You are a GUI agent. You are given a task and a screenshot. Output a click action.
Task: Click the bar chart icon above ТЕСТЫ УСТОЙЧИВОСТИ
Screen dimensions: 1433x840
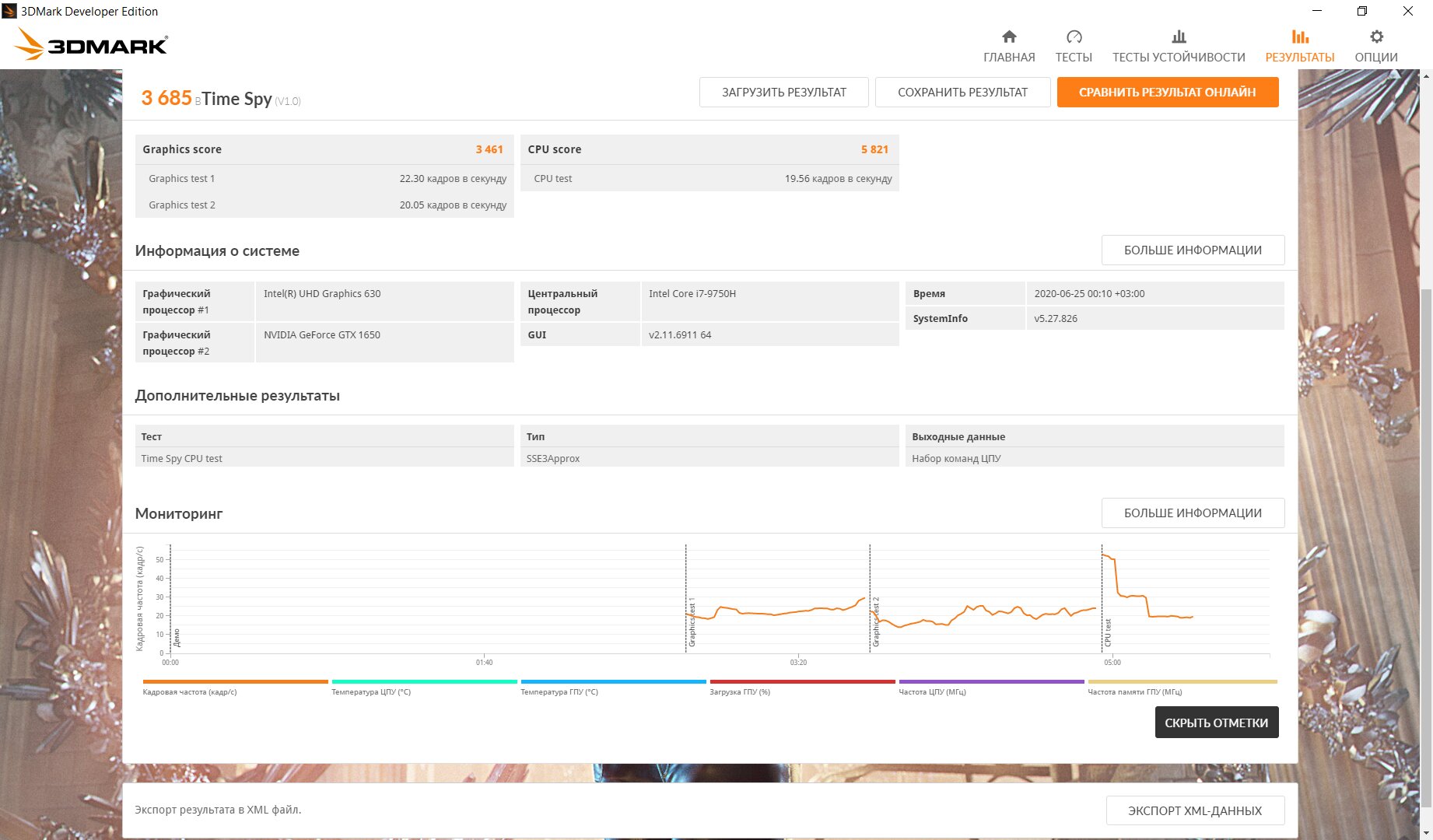(x=1179, y=37)
